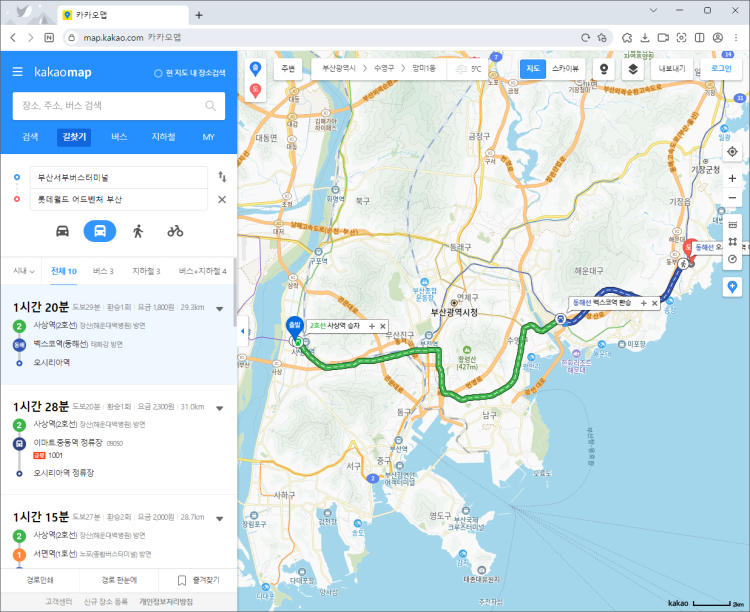Collapse side panel with arrow handle

pyautogui.click(x=242, y=331)
